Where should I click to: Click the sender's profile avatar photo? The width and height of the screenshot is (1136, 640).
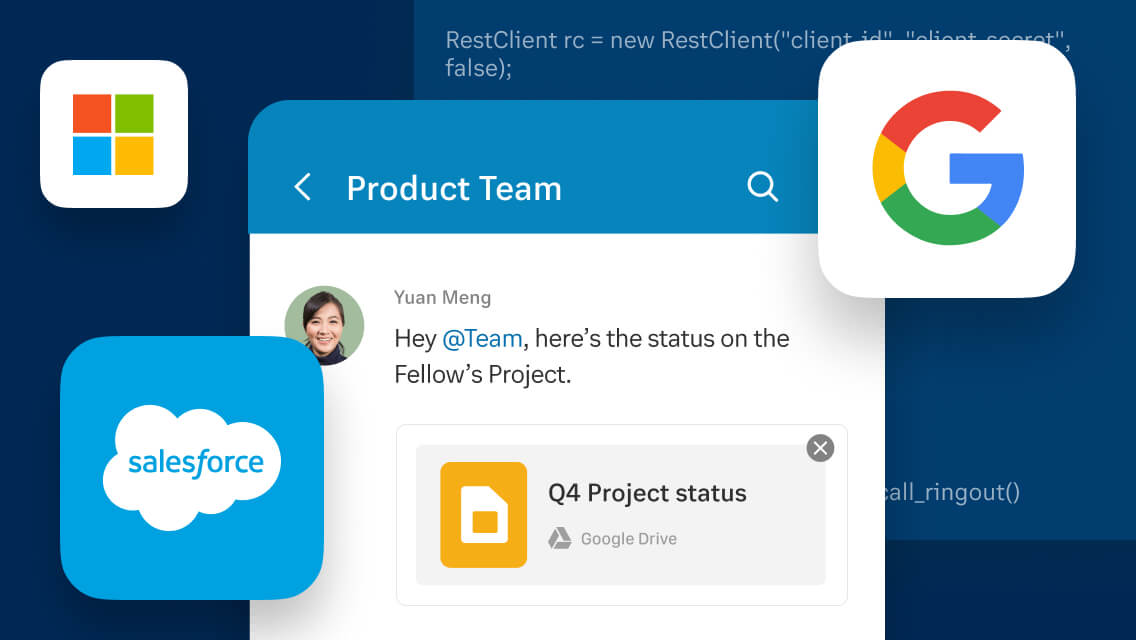coord(324,325)
